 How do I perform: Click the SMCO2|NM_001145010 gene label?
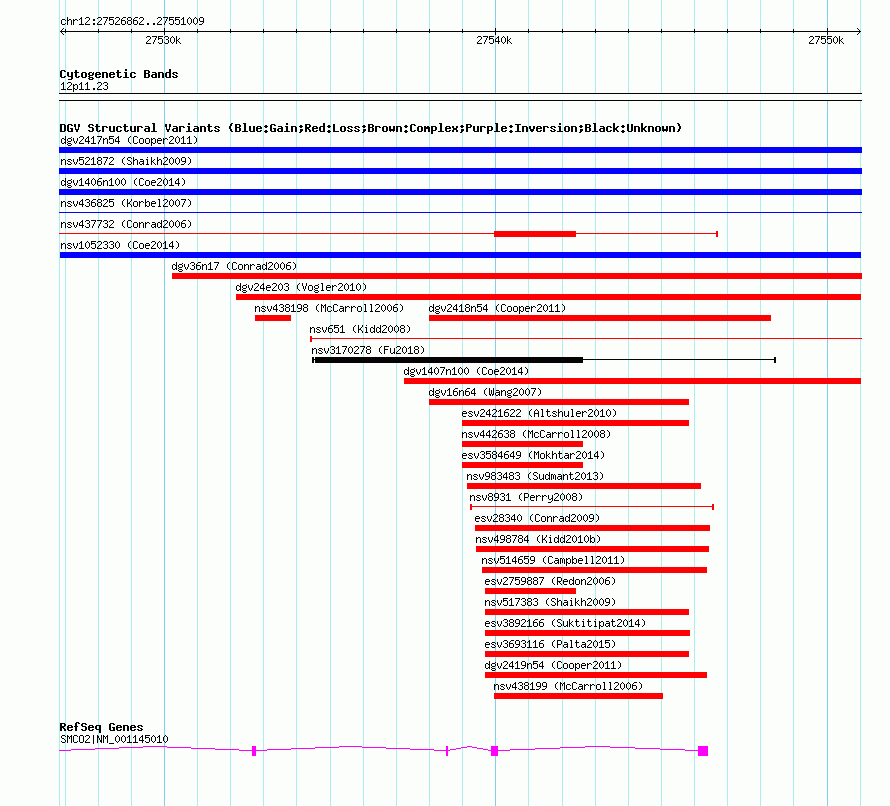pos(114,739)
